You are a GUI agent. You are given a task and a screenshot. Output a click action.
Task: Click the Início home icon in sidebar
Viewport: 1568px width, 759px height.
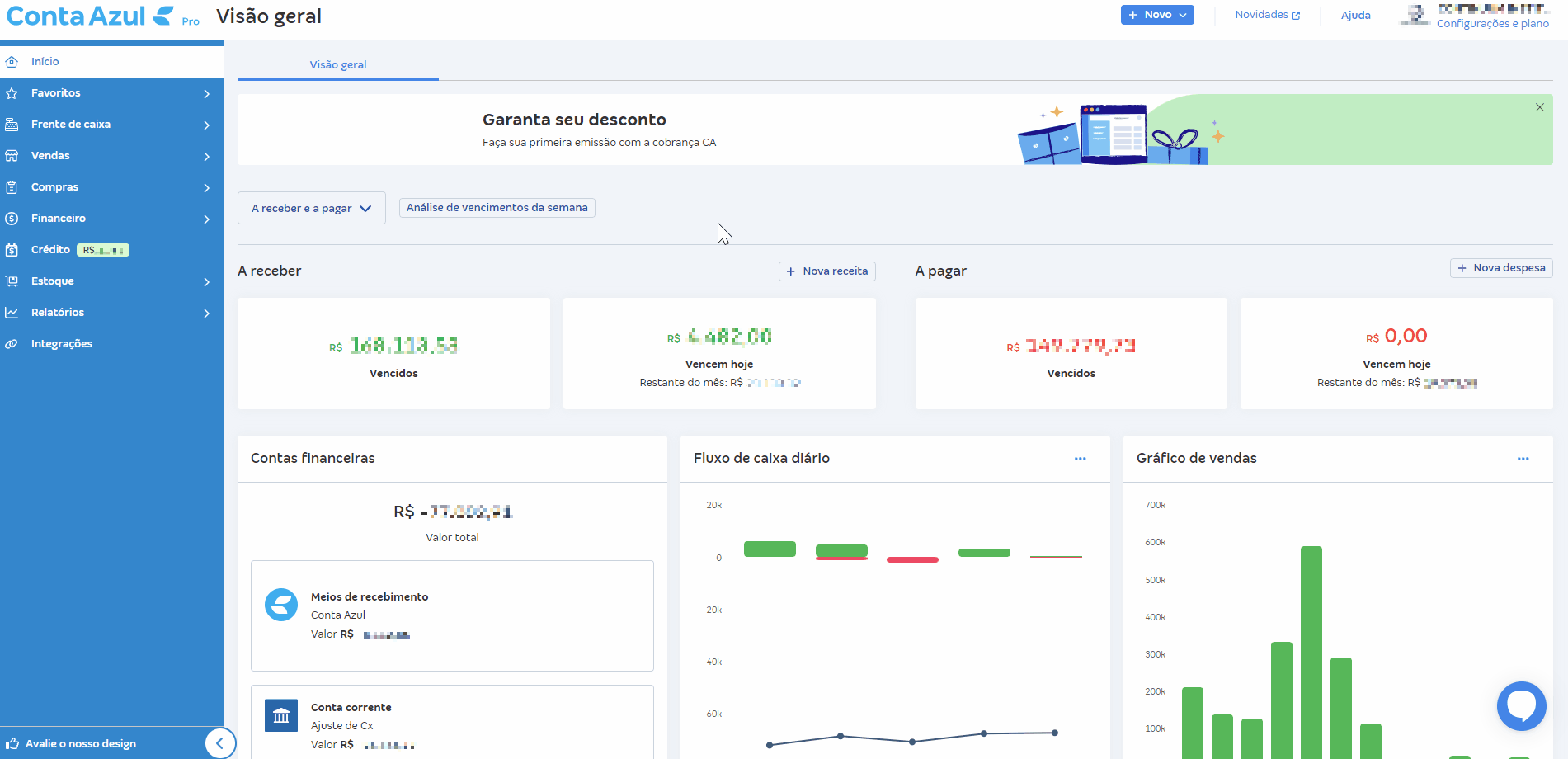[12, 62]
